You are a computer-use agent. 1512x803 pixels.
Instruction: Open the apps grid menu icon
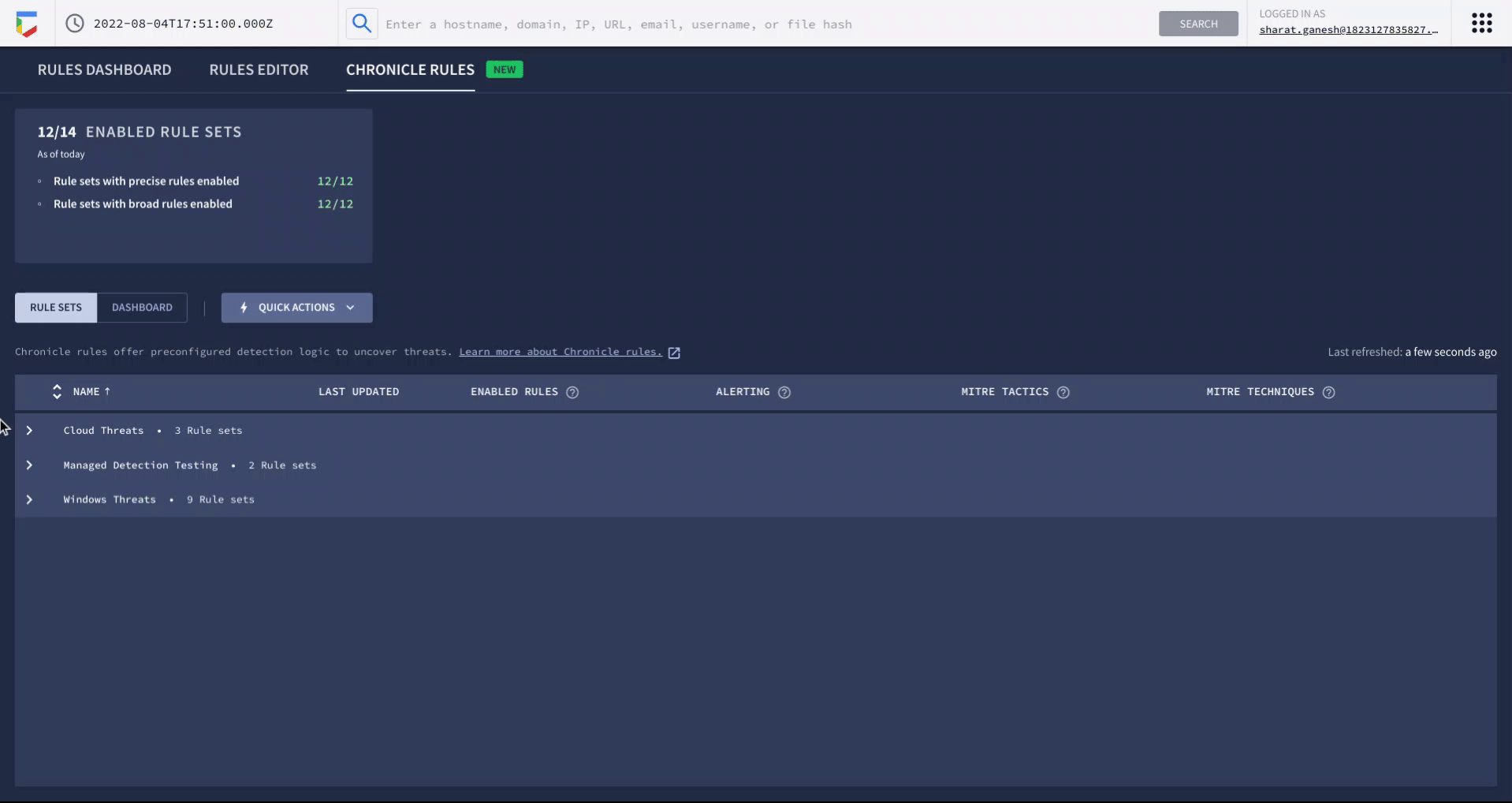(1482, 23)
